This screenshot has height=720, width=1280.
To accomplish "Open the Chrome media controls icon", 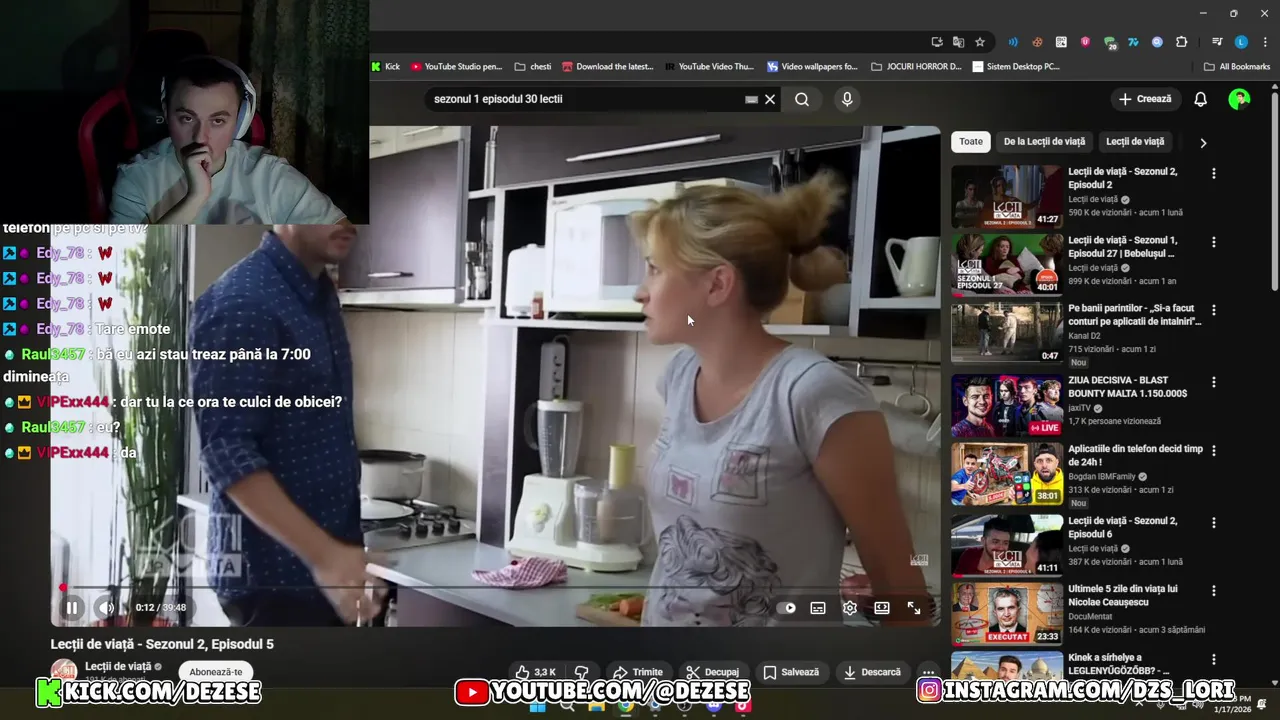I will pyautogui.click(x=1217, y=42).
